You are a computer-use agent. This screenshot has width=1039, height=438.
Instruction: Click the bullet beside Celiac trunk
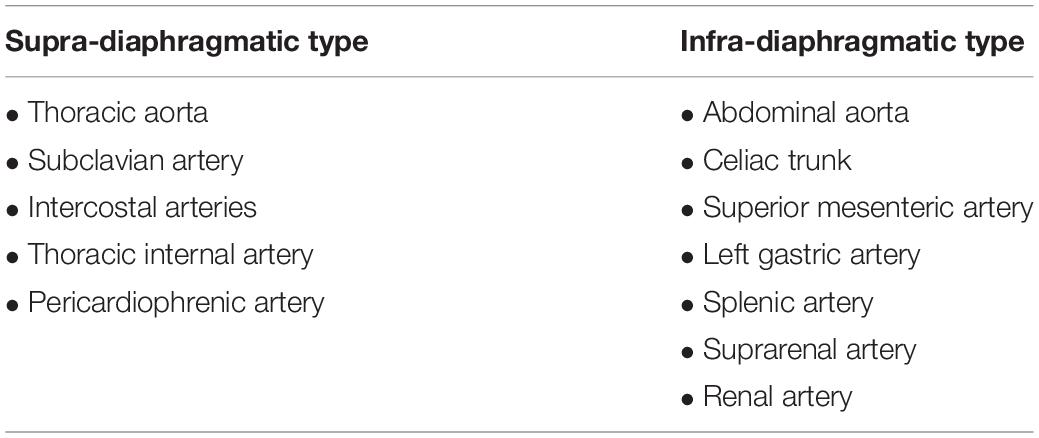point(687,162)
